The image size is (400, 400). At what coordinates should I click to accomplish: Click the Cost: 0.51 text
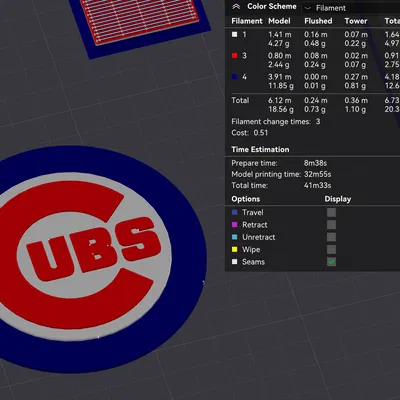(250, 133)
